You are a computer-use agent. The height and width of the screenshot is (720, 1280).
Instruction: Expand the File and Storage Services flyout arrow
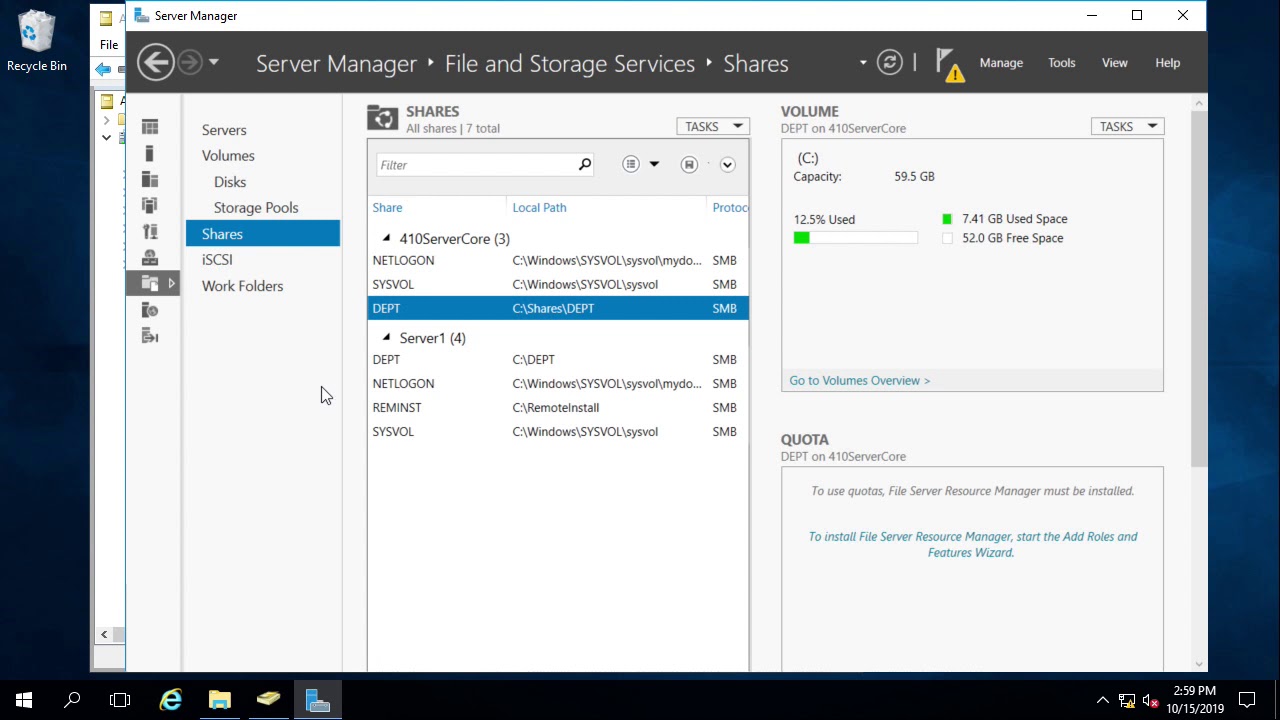point(172,284)
